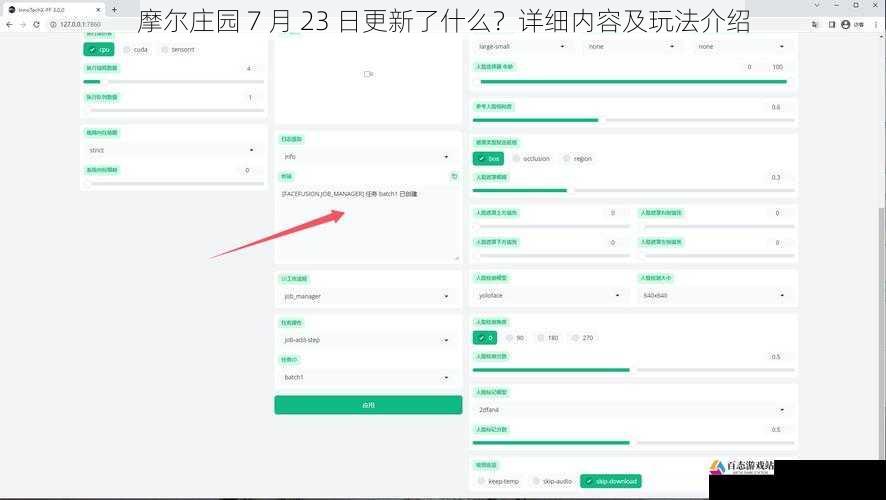
Task: Select the 0 degree detector angle
Action: pyautogui.click(x=485, y=338)
